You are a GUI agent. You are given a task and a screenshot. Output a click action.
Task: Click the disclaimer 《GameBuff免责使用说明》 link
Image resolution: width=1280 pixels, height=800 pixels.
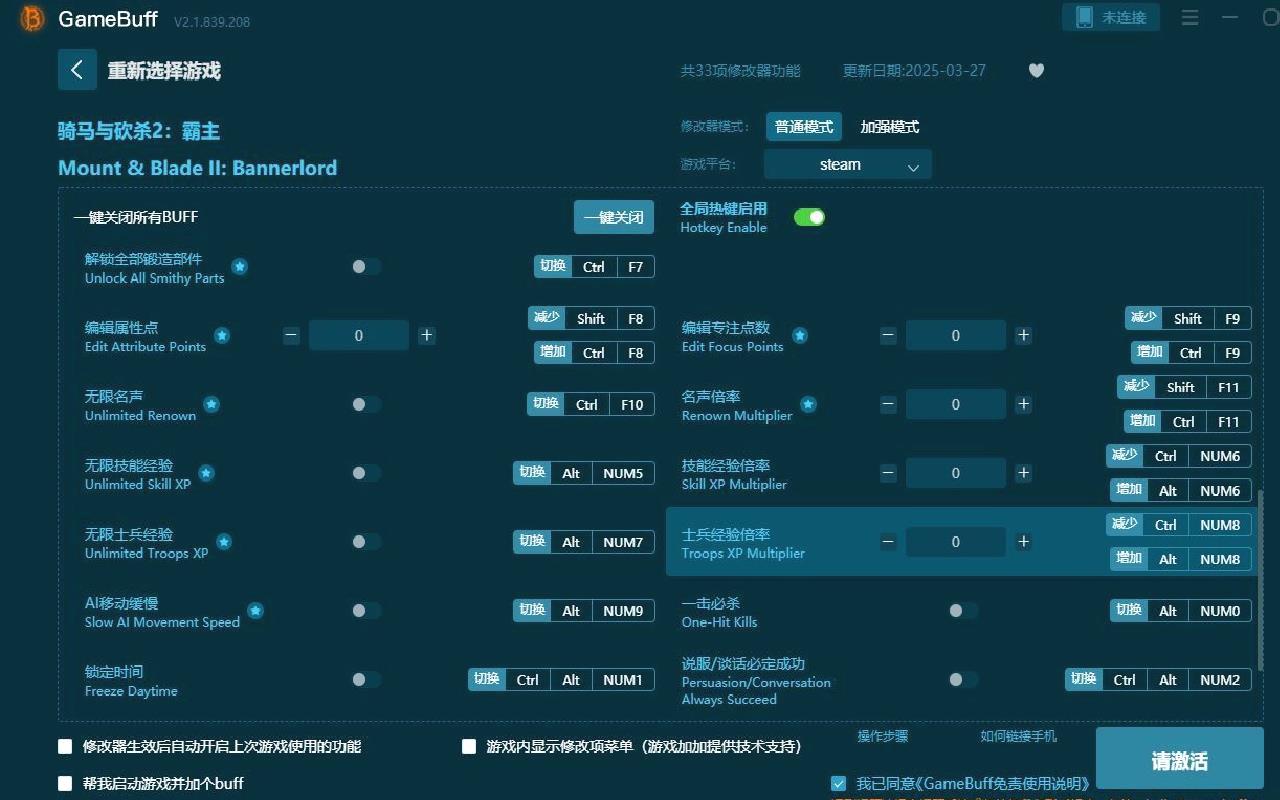pyautogui.click(x=1003, y=784)
